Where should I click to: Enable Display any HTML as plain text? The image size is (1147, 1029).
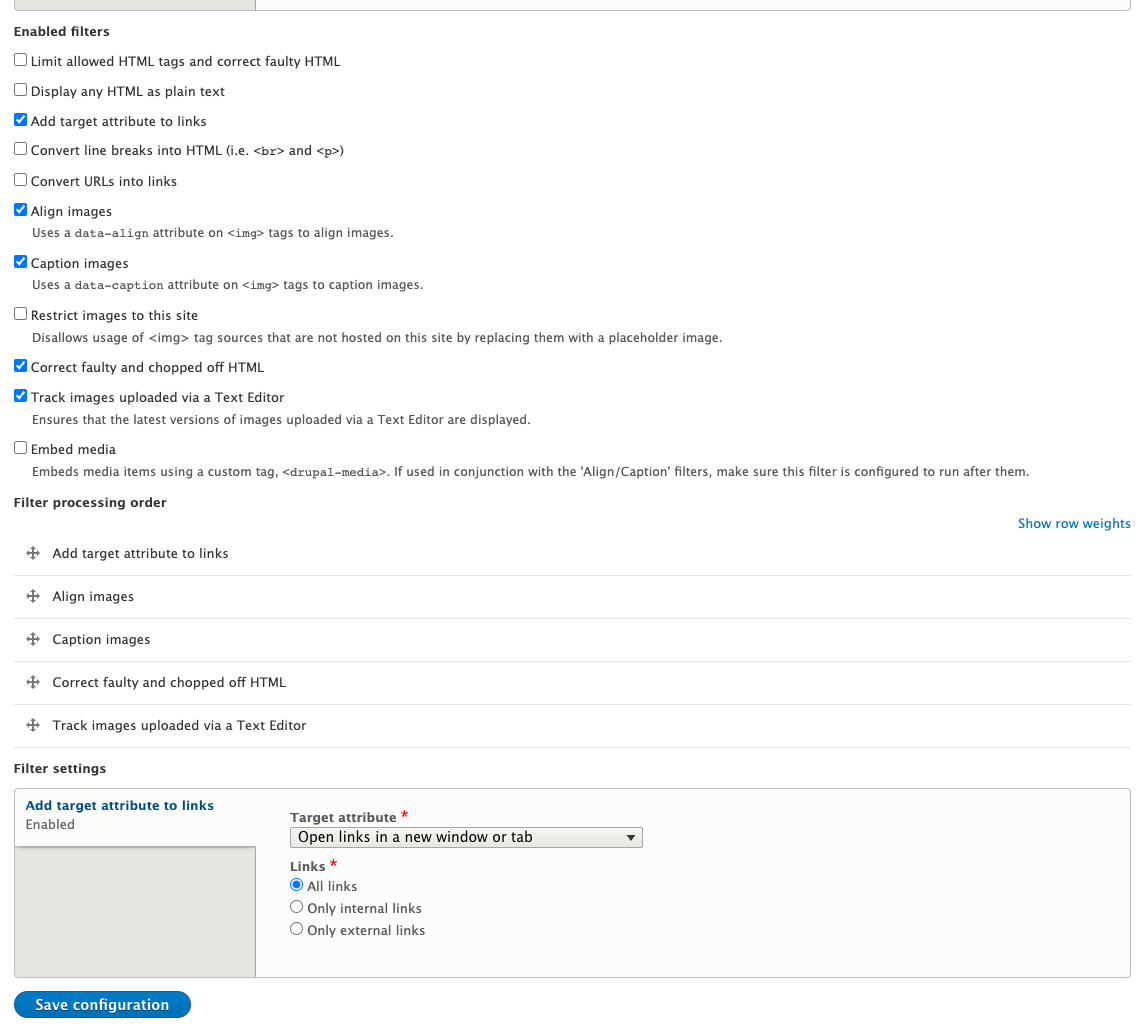click(x=19, y=89)
